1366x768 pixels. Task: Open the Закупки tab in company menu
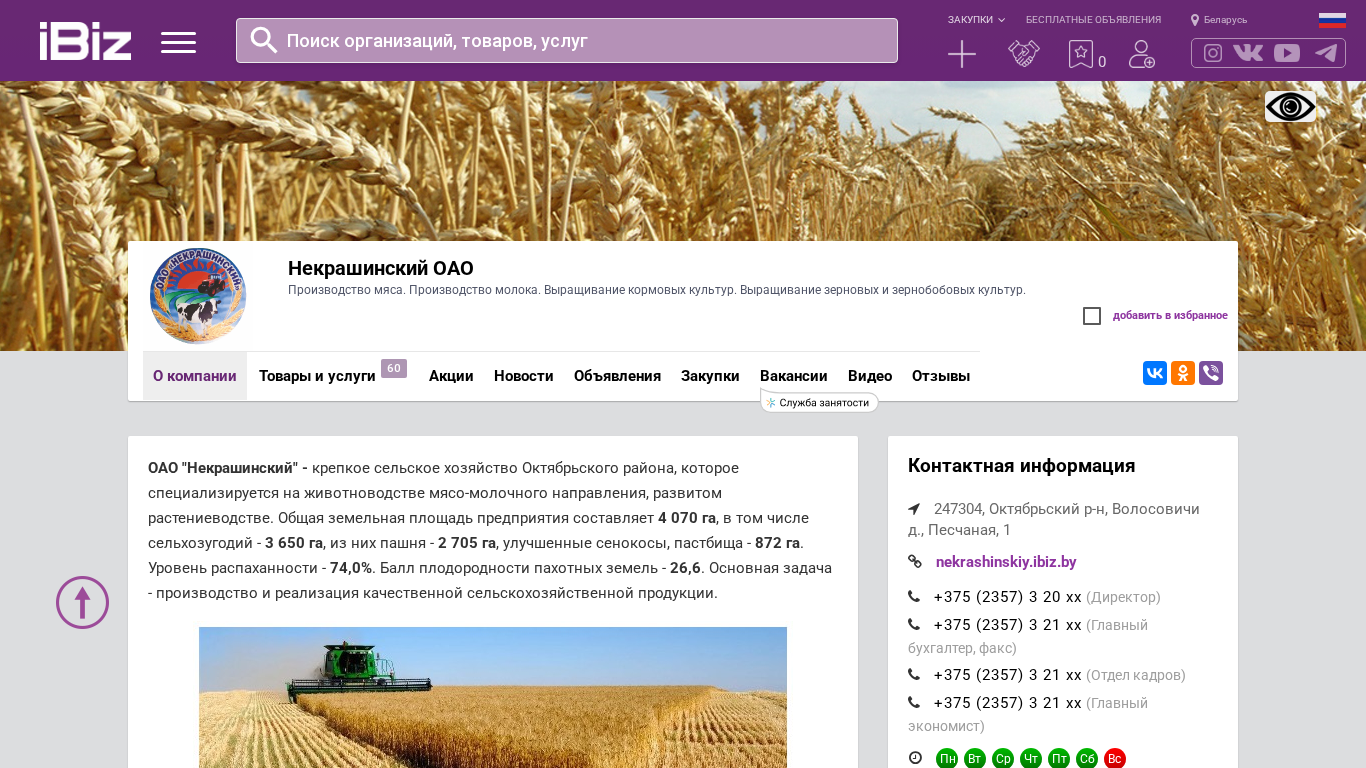pyautogui.click(x=710, y=376)
